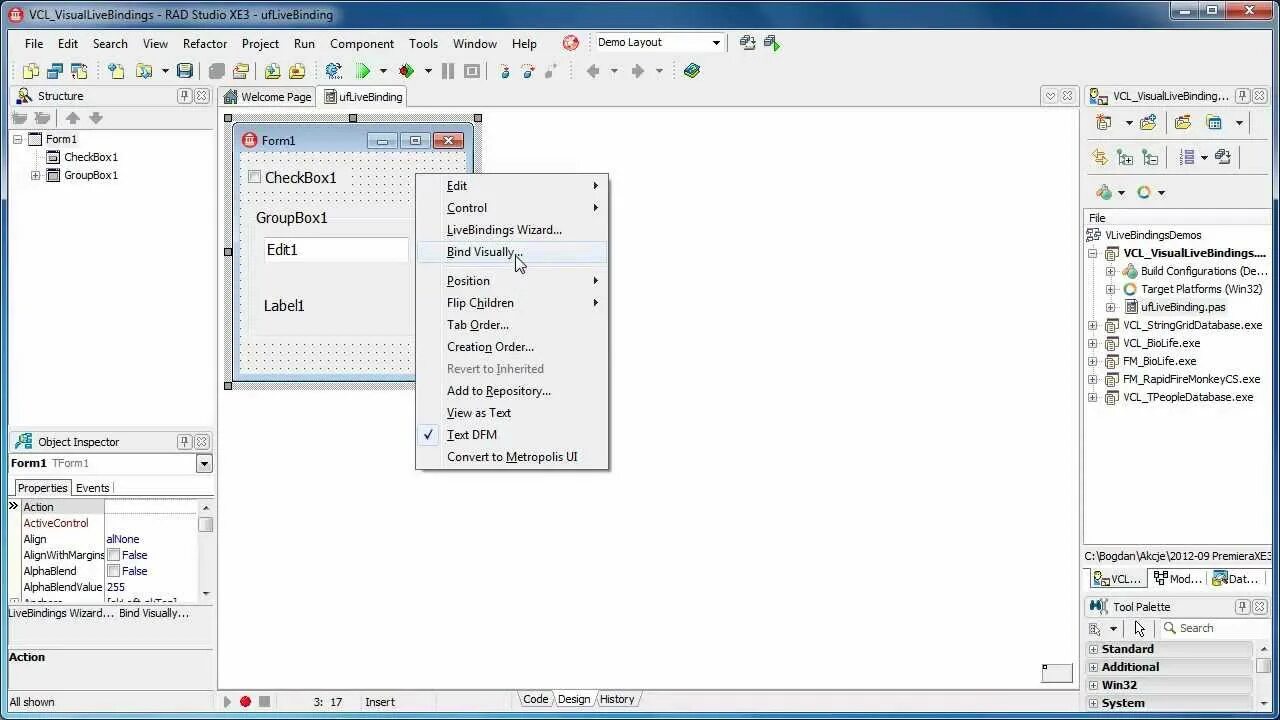
Task: Click the Make project gear icon
Action: 334,71
